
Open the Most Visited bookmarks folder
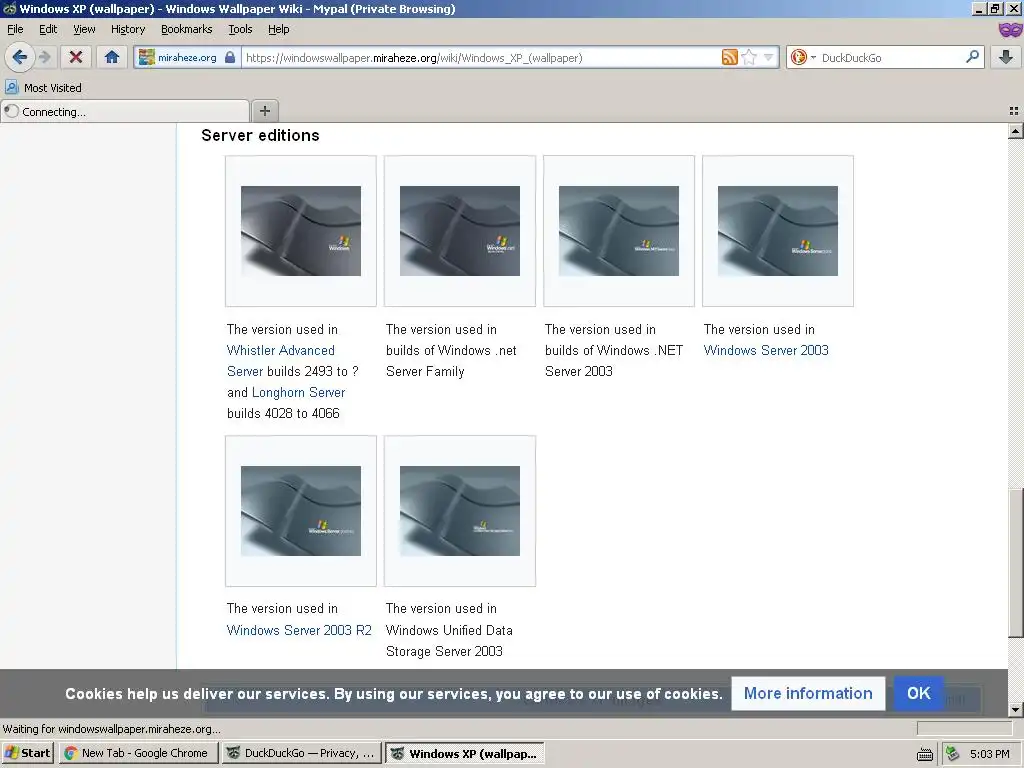pos(44,88)
